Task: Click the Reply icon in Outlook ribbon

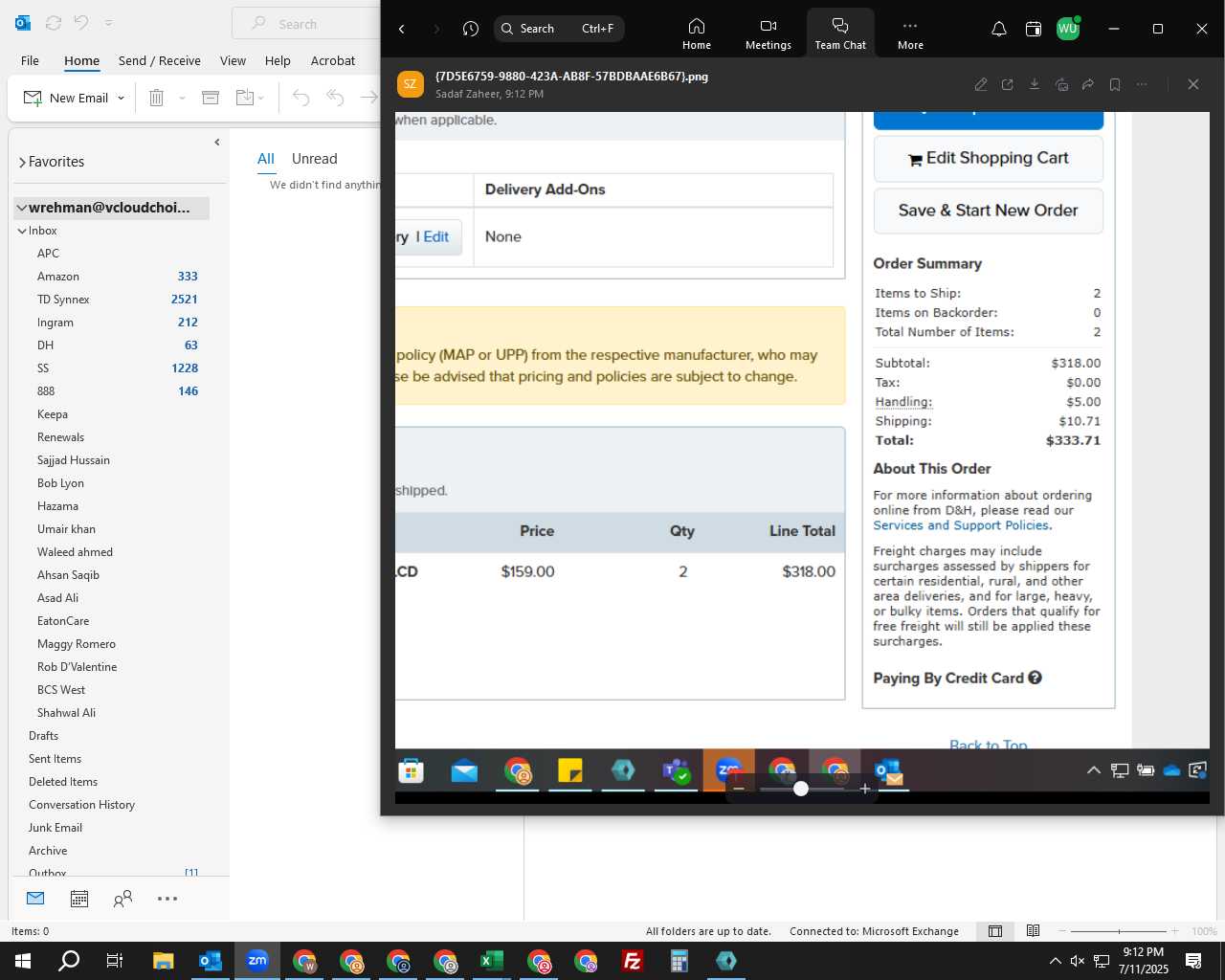Action: (301, 98)
